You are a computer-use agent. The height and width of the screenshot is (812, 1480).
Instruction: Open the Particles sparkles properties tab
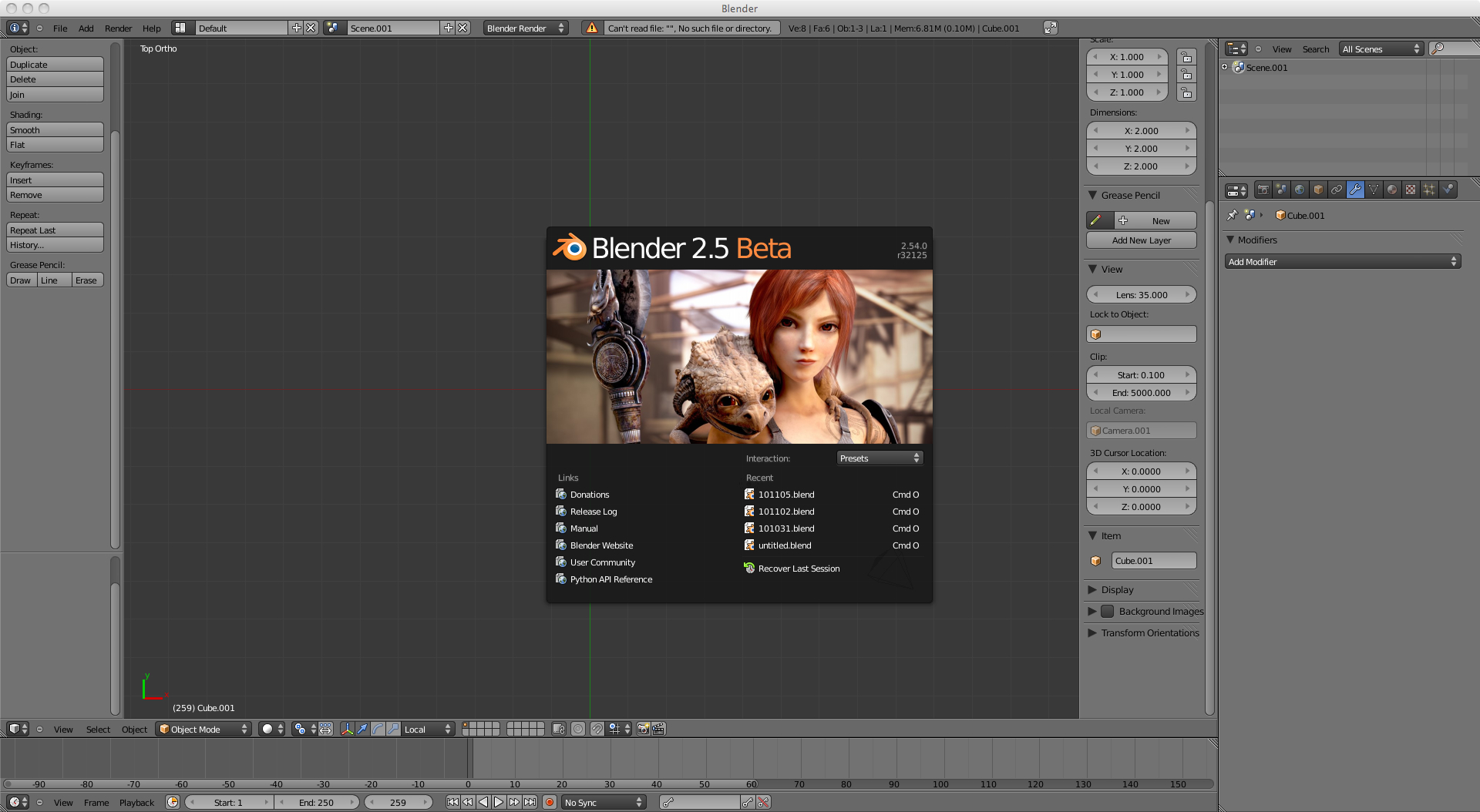pyautogui.click(x=1429, y=190)
